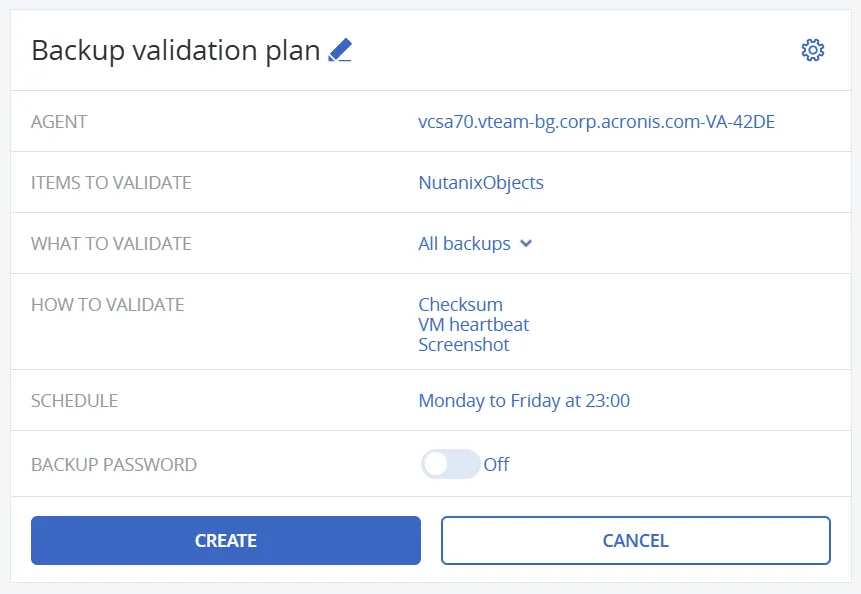The height and width of the screenshot is (594, 861).
Task: Click the Items to validate label
Action: click(111, 183)
